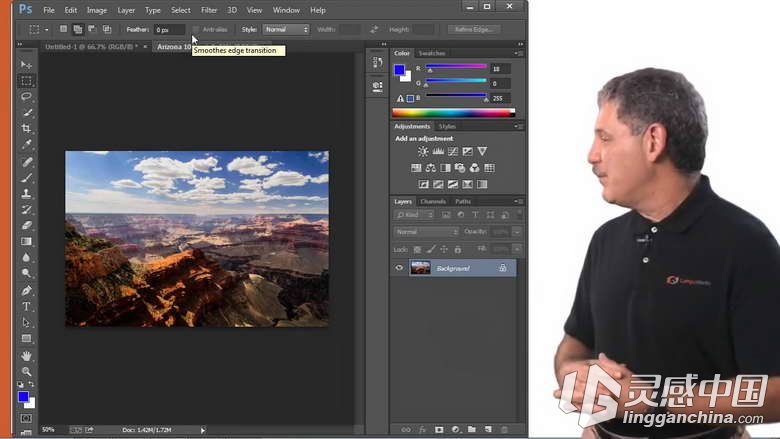Click the Color Balance adjustment icon

coord(431,168)
